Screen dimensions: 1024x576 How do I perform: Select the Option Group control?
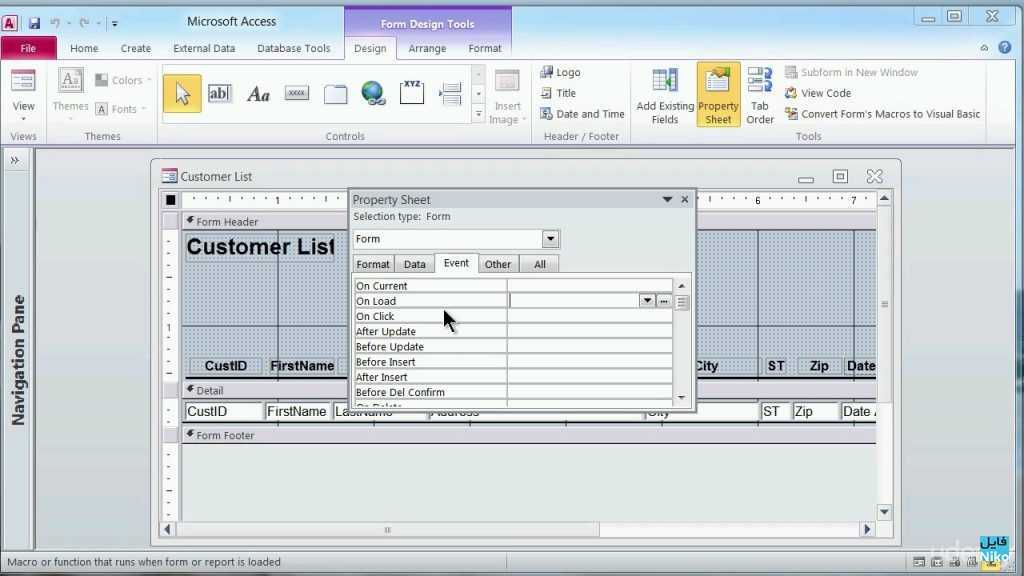pos(411,93)
